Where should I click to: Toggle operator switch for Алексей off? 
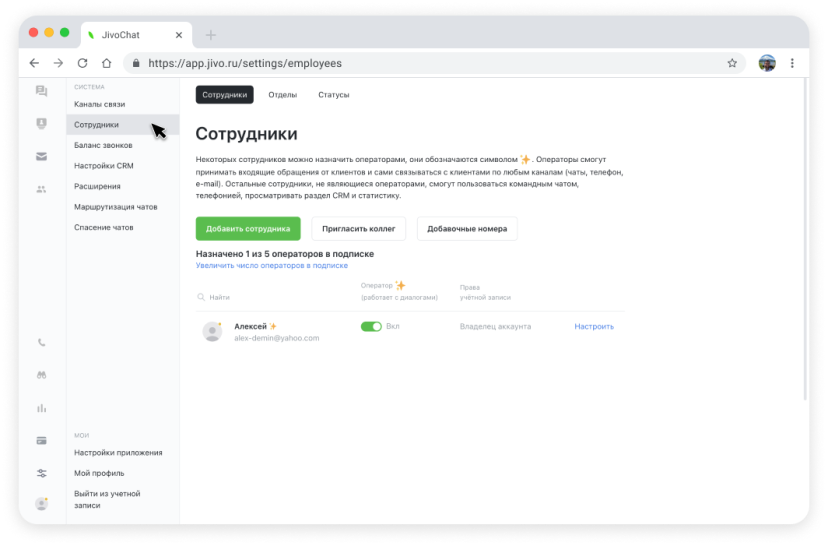click(371, 326)
